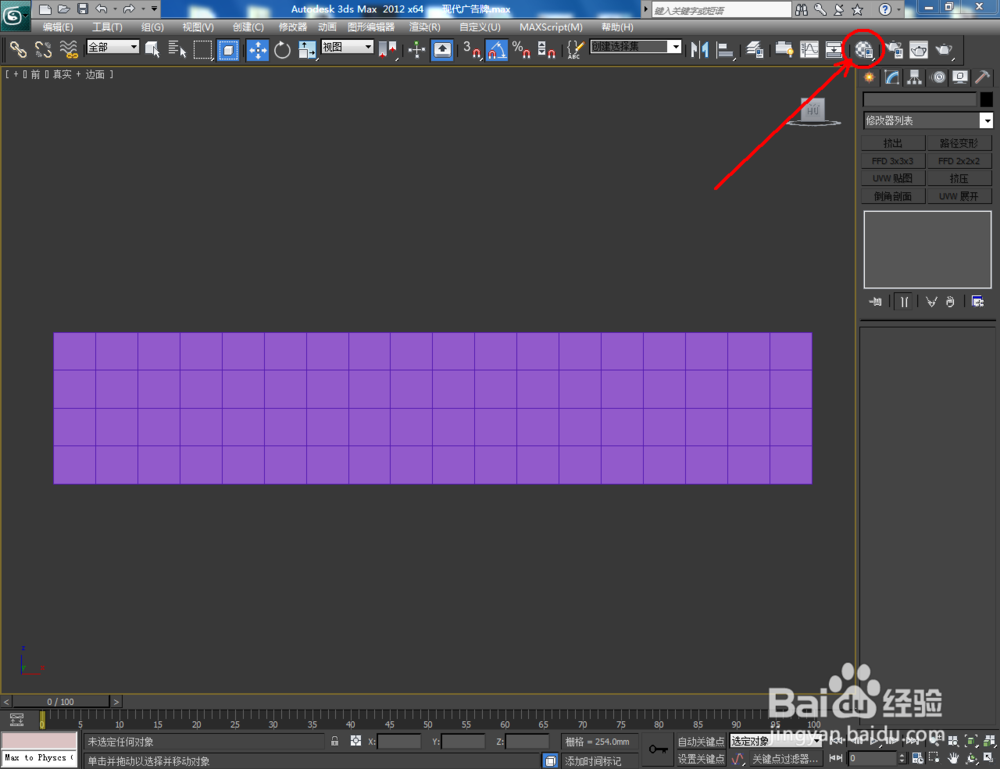Select the Unlink Selection tool
This screenshot has height=769, width=1000.
pyautogui.click(x=43, y=50)
